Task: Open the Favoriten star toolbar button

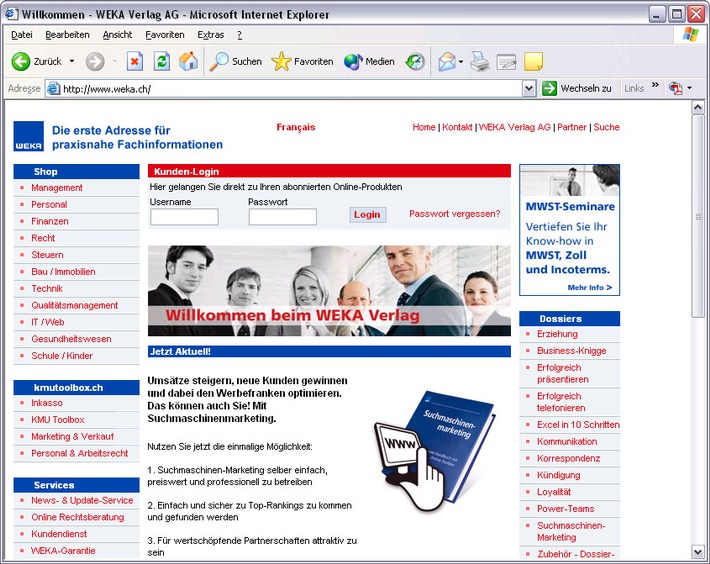Action: pos(302,62)
